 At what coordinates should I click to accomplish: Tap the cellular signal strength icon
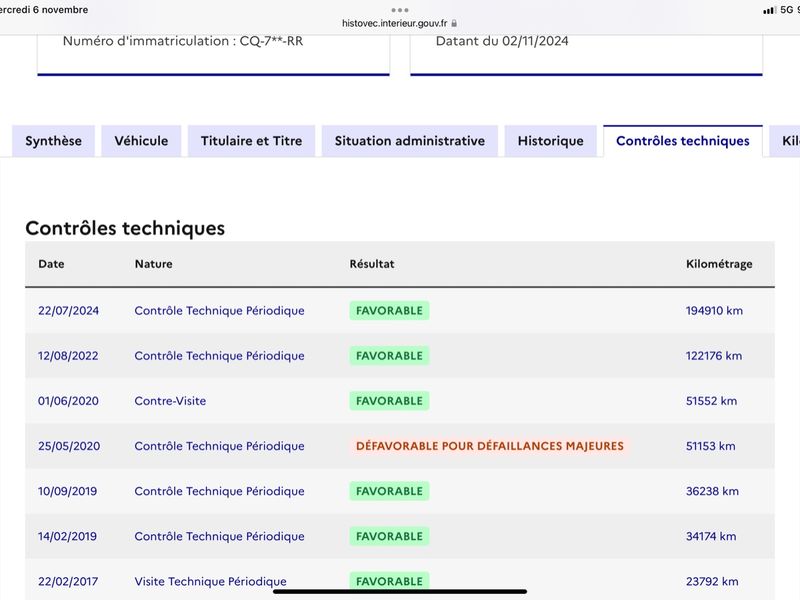click(769, 10)
